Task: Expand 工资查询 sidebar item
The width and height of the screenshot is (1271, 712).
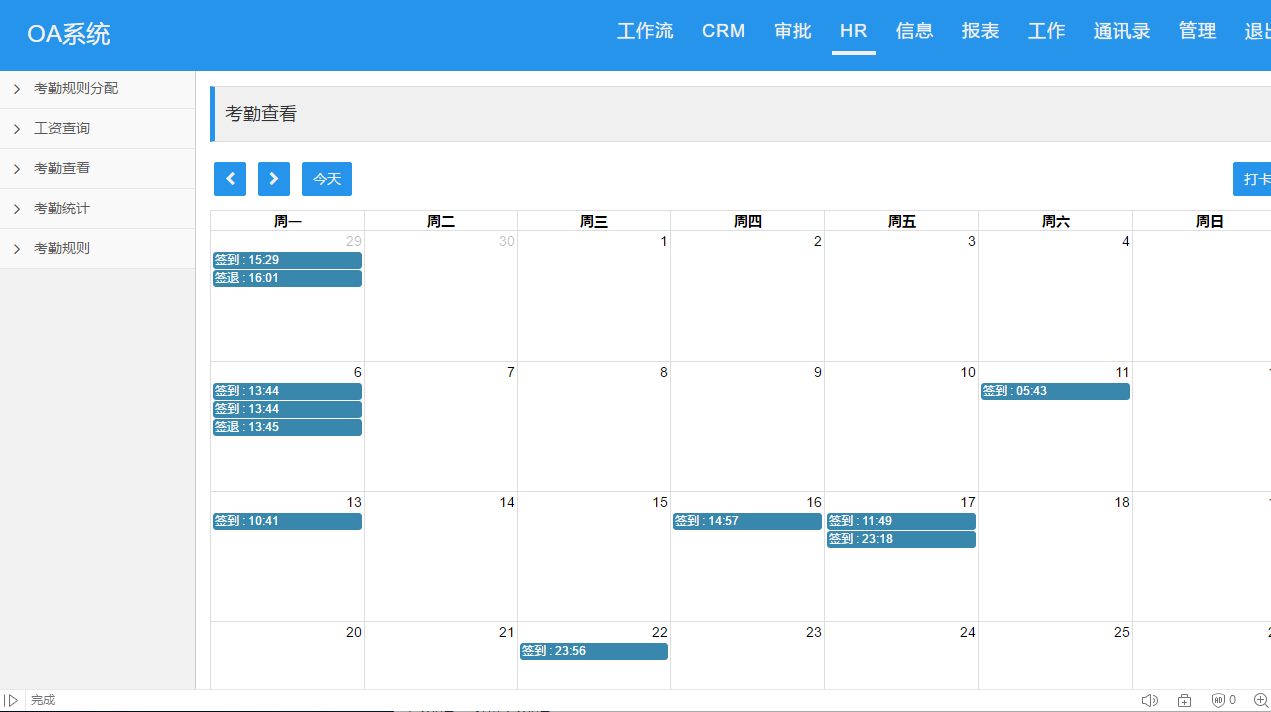Action: tap(62, 128)
